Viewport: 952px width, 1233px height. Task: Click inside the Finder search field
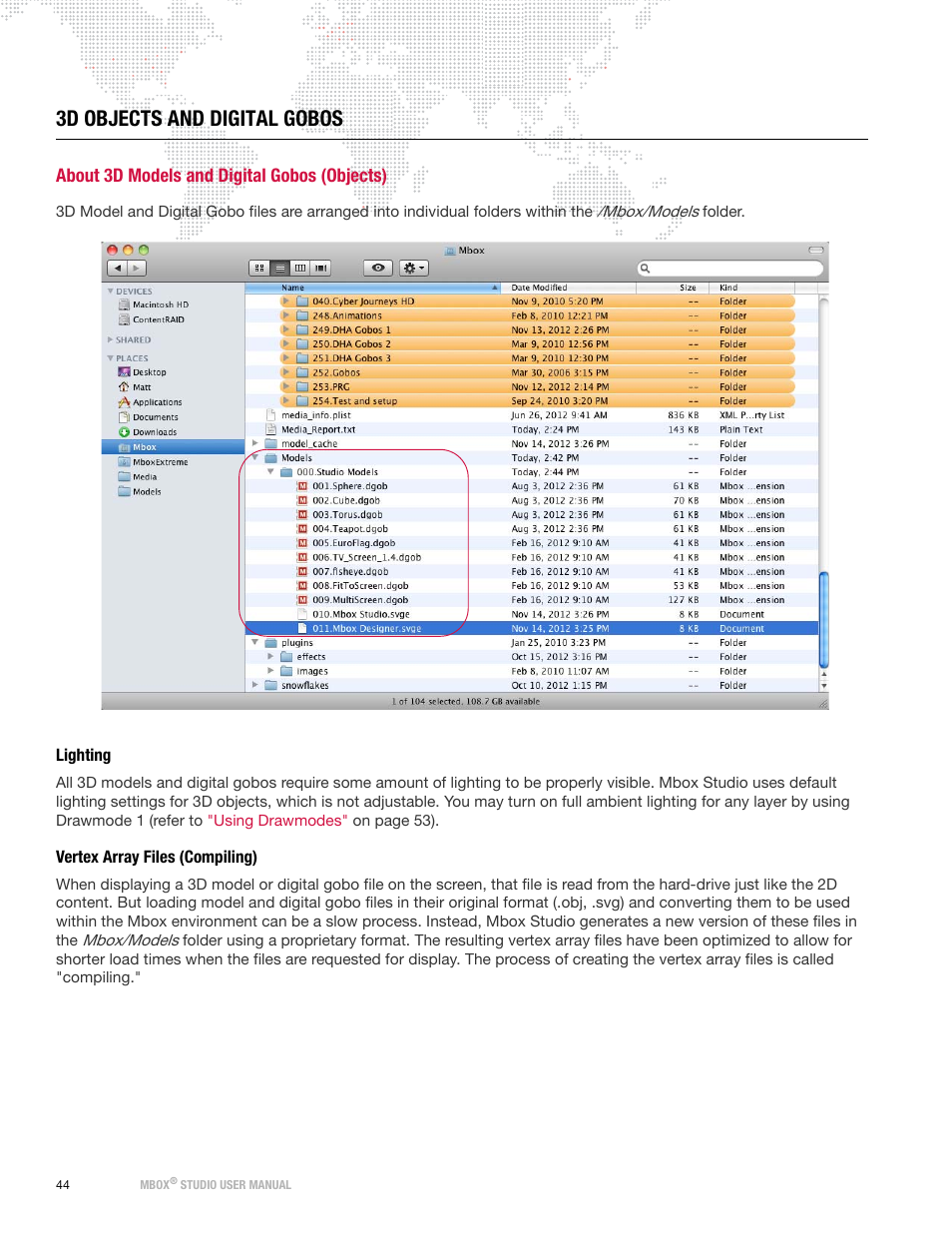[730, 268]
